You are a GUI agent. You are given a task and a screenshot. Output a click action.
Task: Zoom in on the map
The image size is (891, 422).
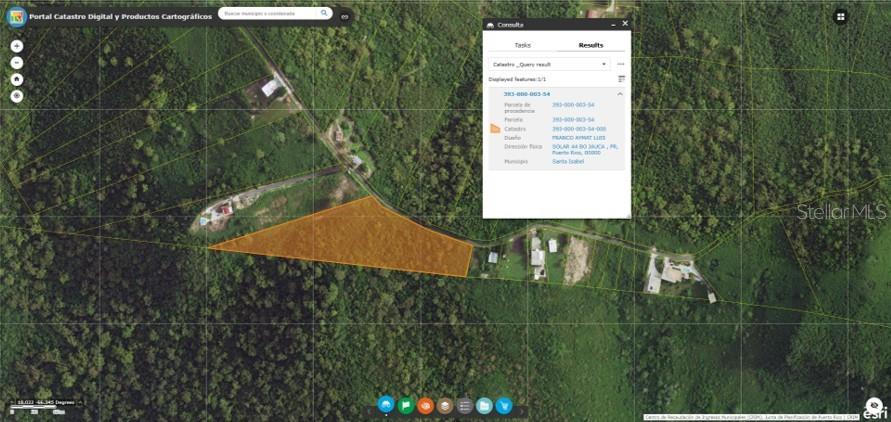(x=17, y=46)
